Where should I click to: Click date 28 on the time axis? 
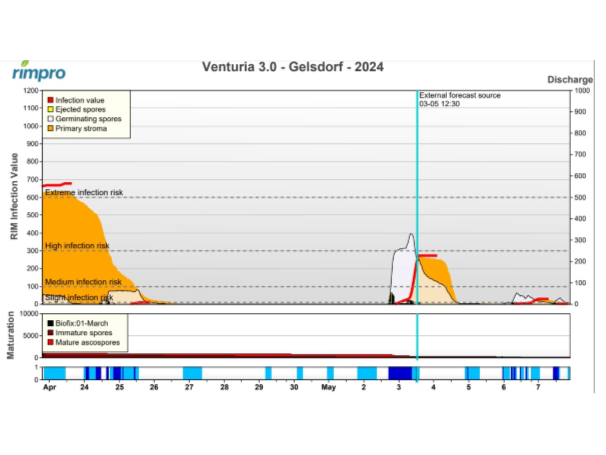224,387
